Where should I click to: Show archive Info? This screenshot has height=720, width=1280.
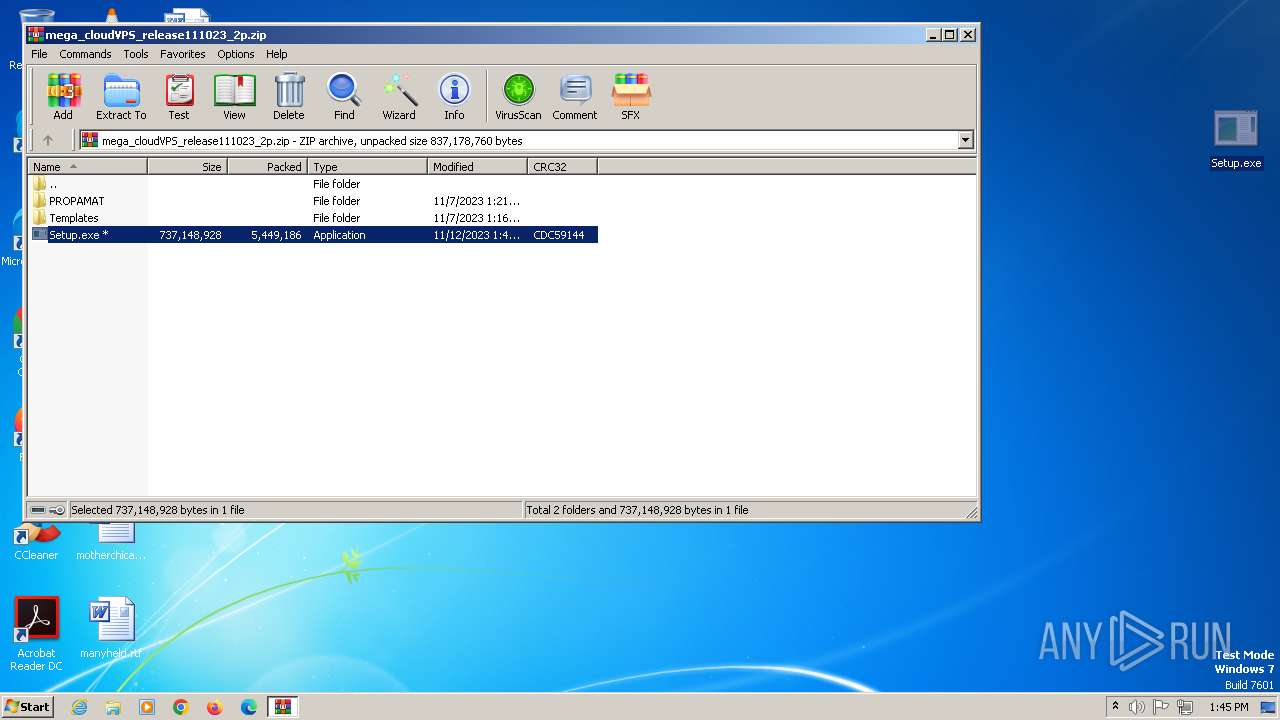point(454,97)
